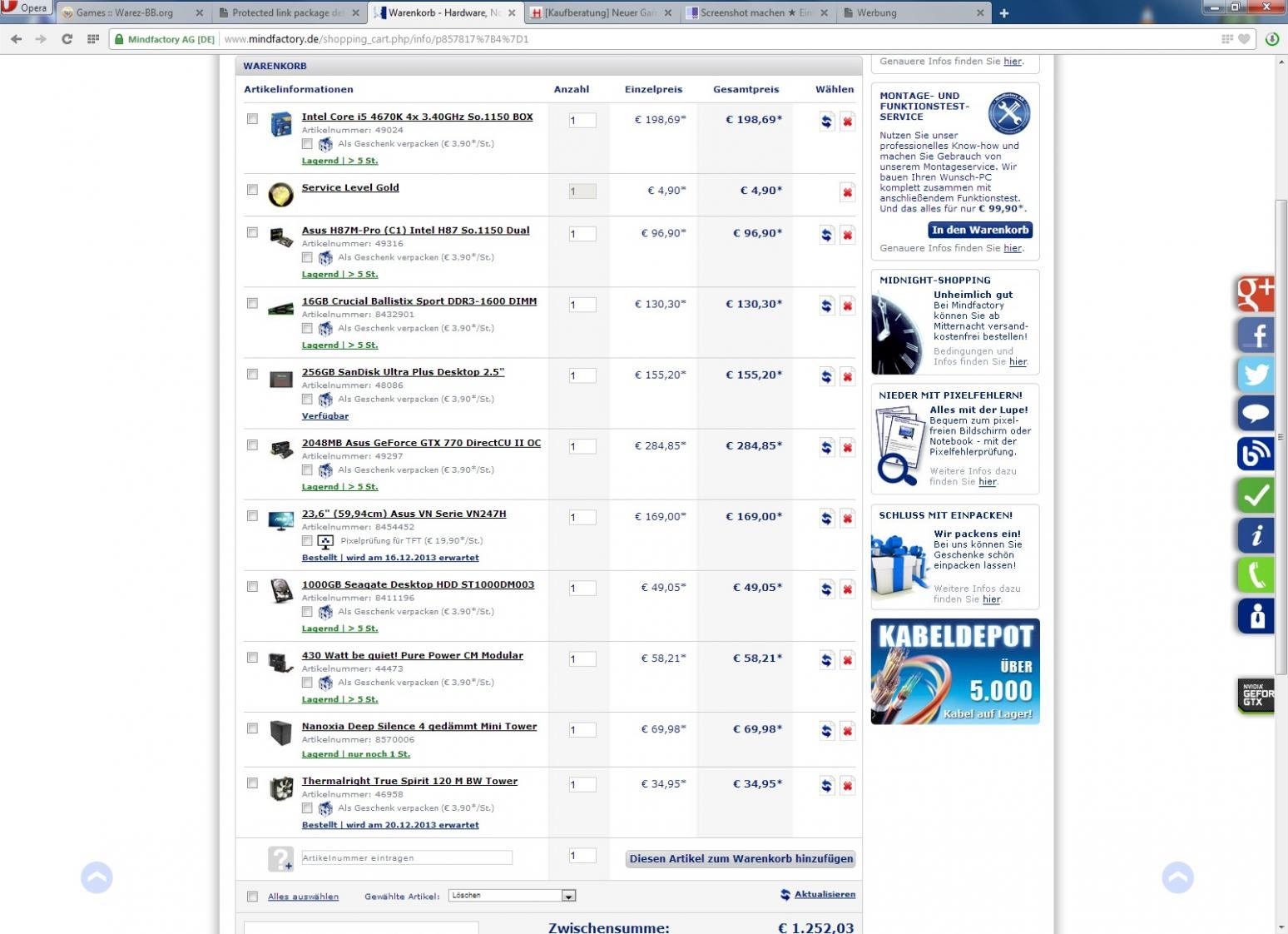The width and height of the screenshot is (1288, 934).
Task: Open 16GB Crucial Ballistix Sport product link
Action: [x=419, y=301]
